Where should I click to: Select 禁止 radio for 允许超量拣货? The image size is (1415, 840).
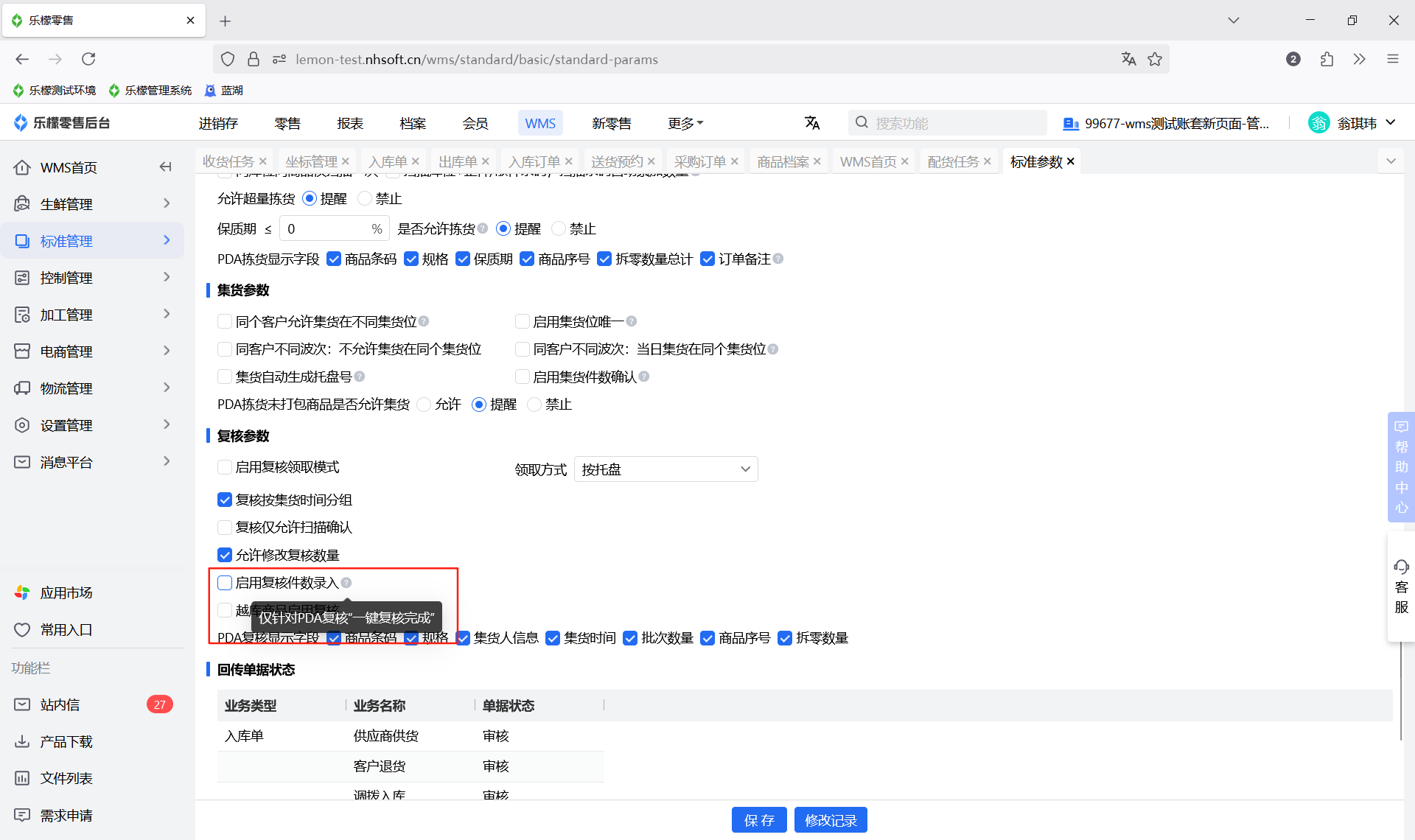(365, 198)
